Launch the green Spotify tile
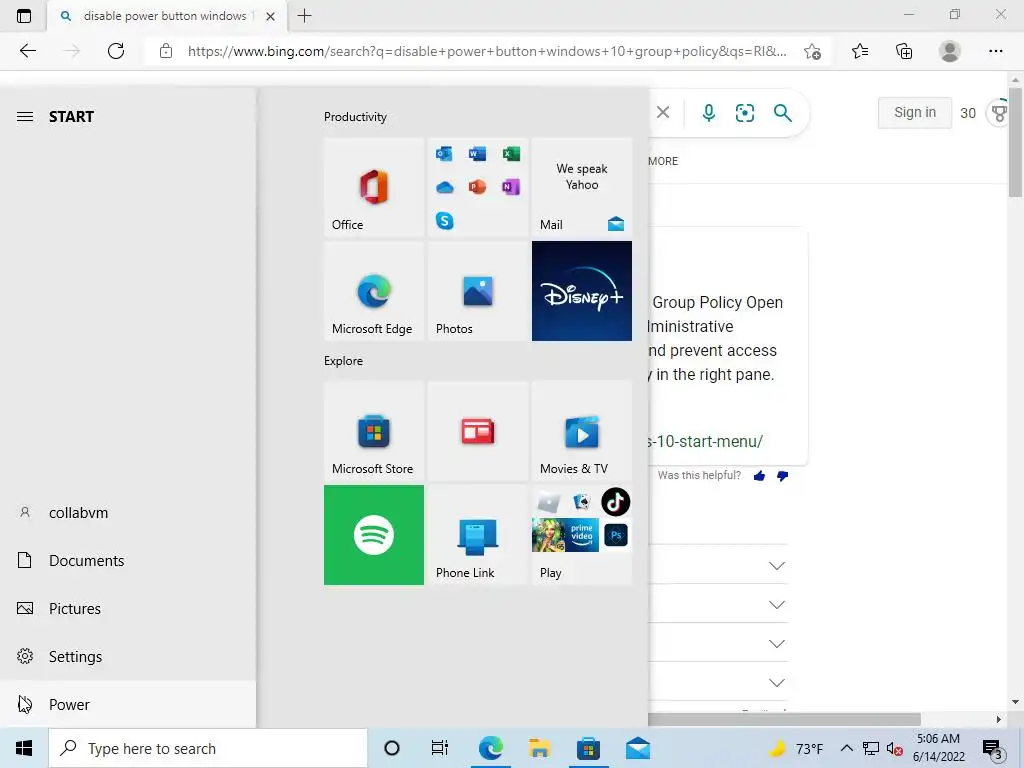This screenshot has height=768, width=1024. (x=374, y=535)
